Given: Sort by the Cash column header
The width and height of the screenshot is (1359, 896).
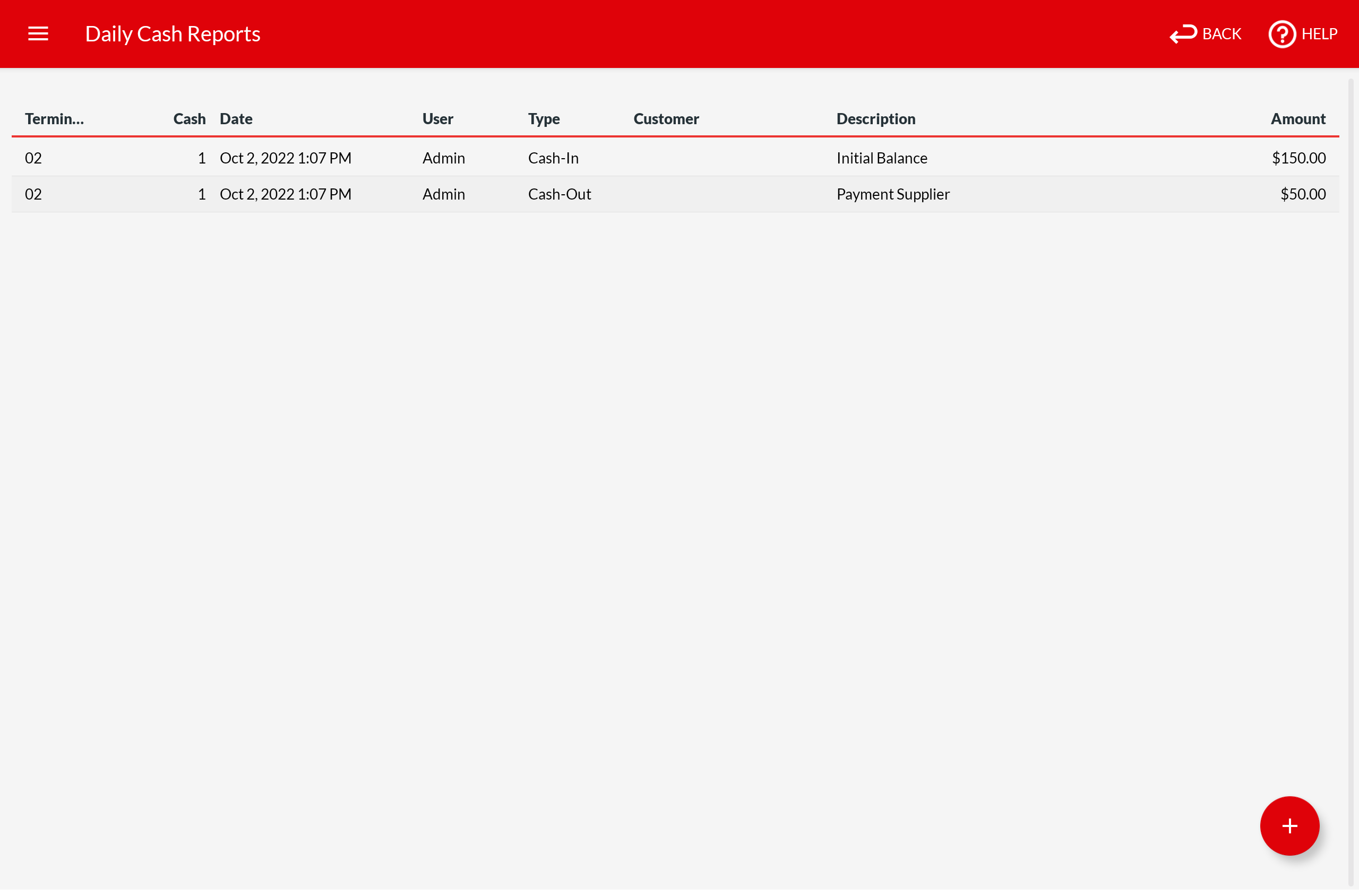Looking at the screenshot, I should pyautogui.click(x=189, y=119).
